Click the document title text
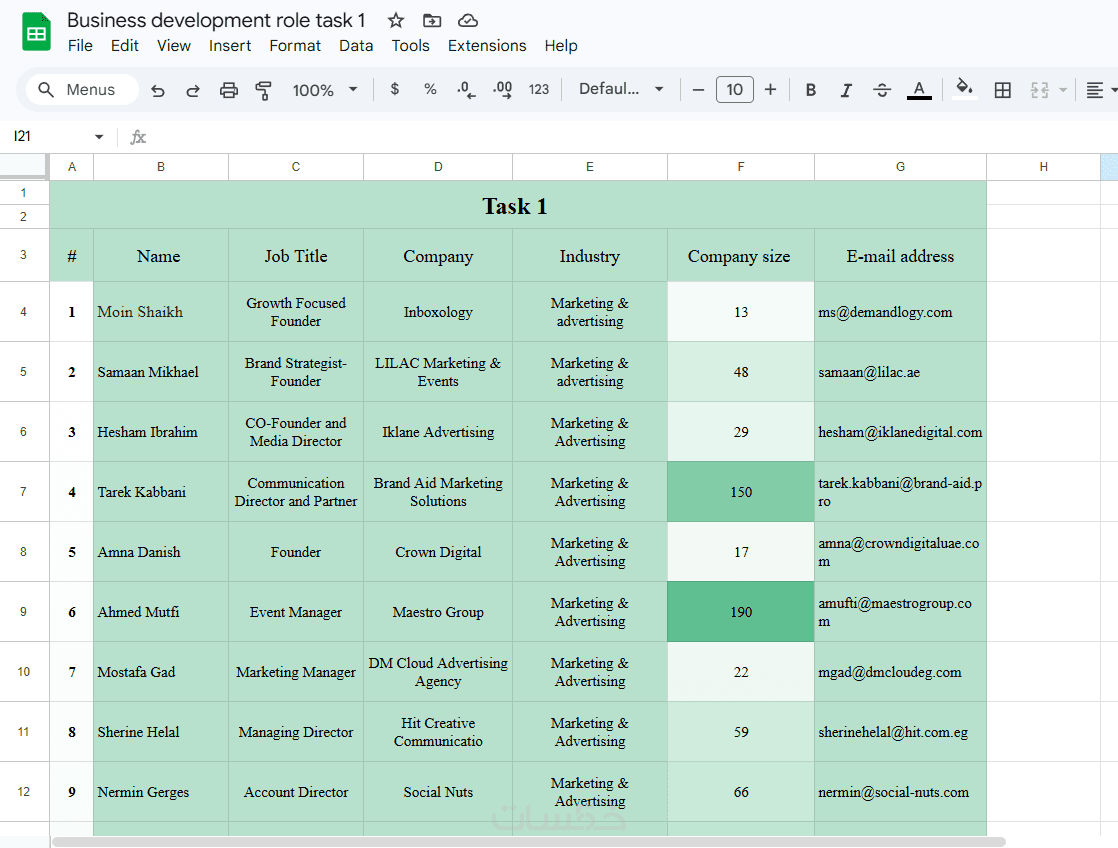 tap(216, 20)
